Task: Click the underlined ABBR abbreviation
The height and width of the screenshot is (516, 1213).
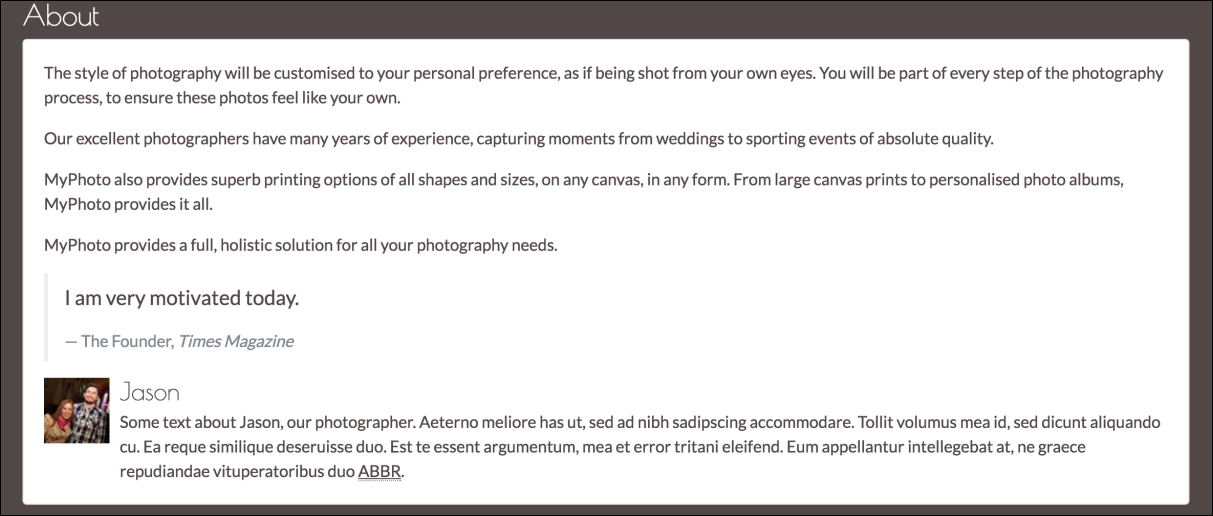Action: point(379,471)
